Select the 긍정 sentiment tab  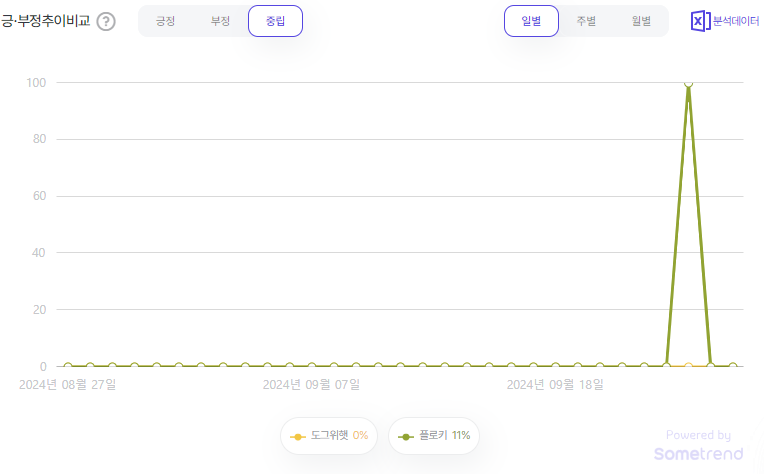point(165,21)
